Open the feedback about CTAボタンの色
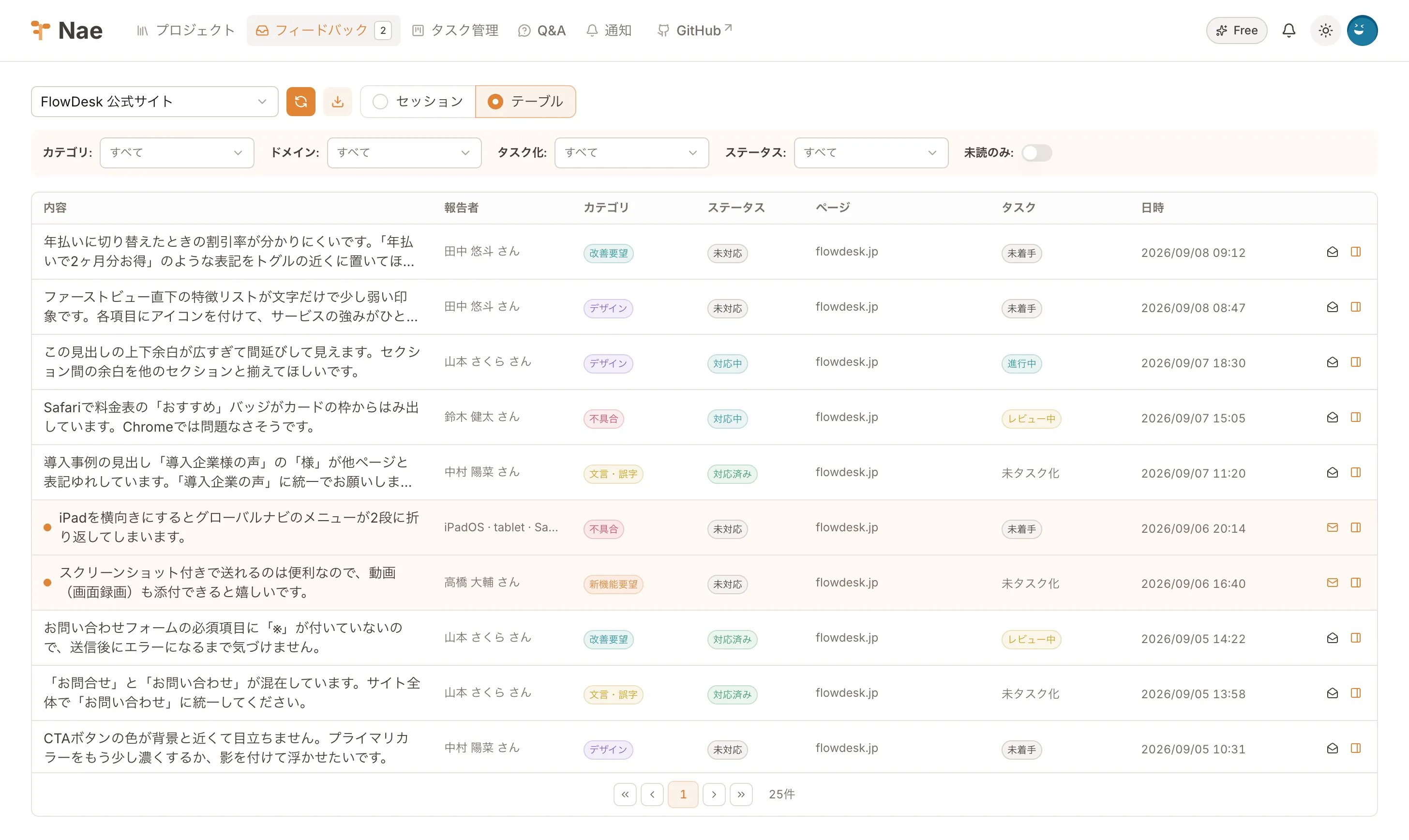 click(x=226, y=748)
